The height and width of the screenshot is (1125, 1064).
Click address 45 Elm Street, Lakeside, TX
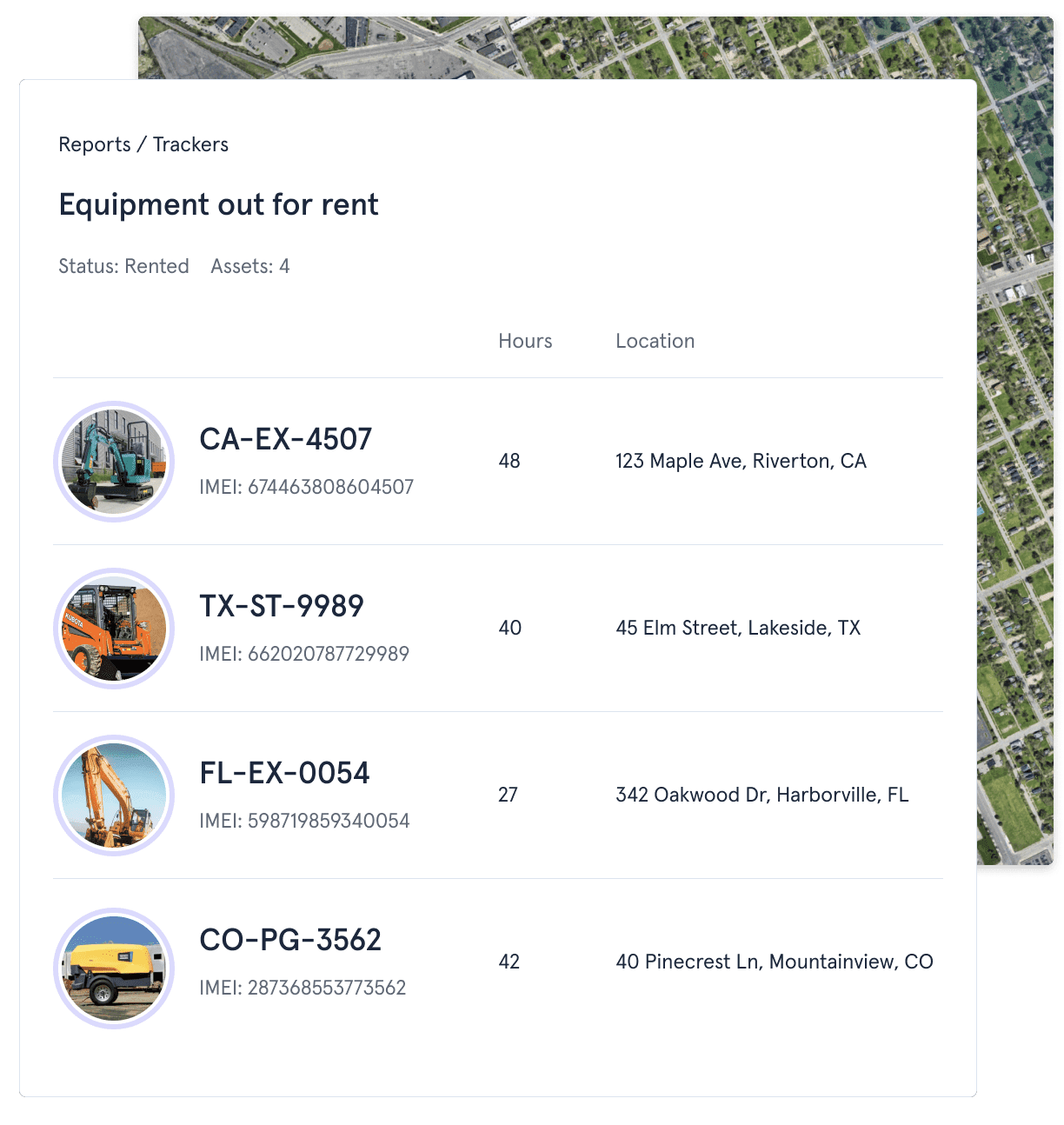[x=738, y=628]
